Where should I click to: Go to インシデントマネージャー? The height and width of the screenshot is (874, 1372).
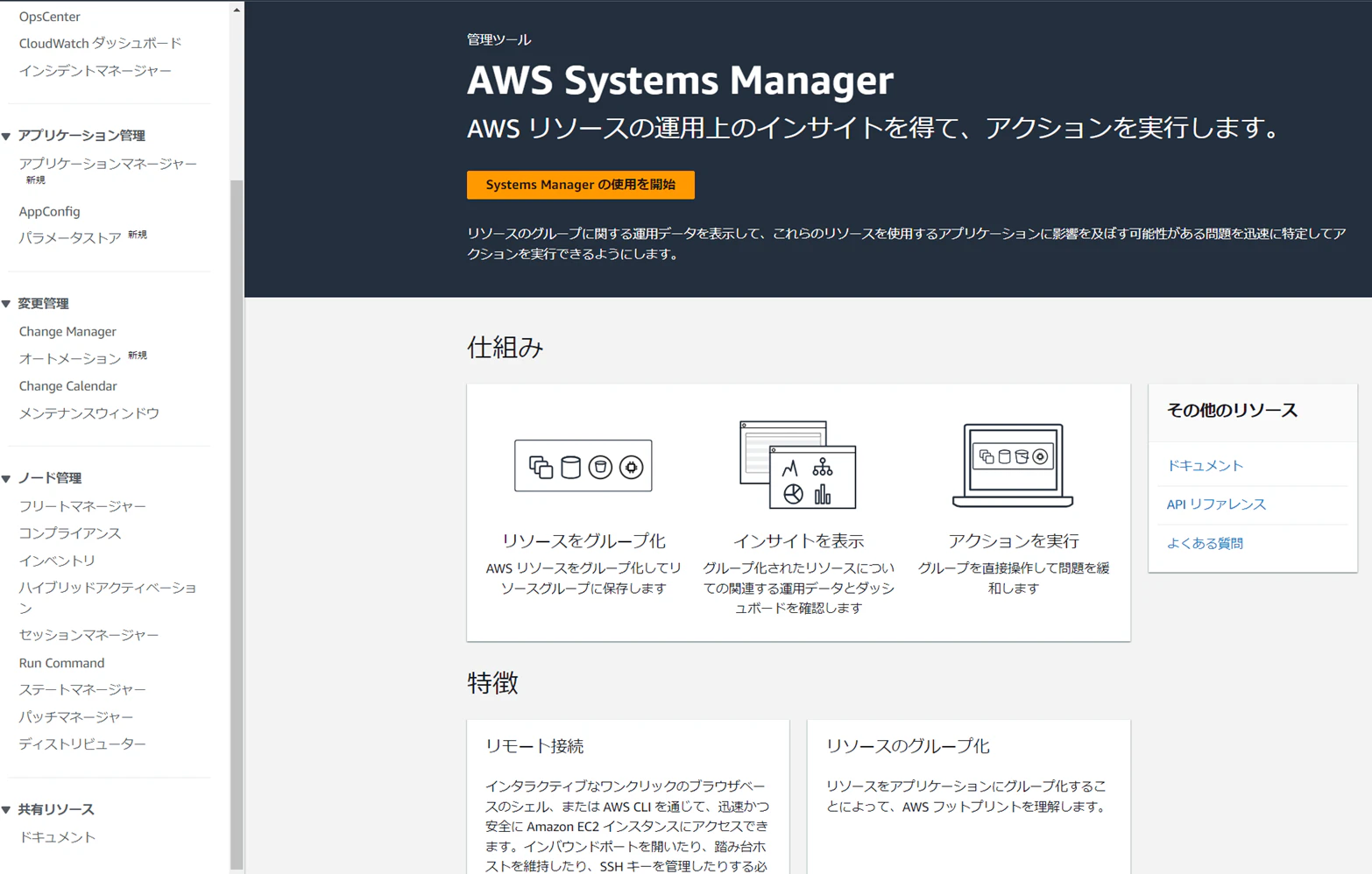pos(95,70)
